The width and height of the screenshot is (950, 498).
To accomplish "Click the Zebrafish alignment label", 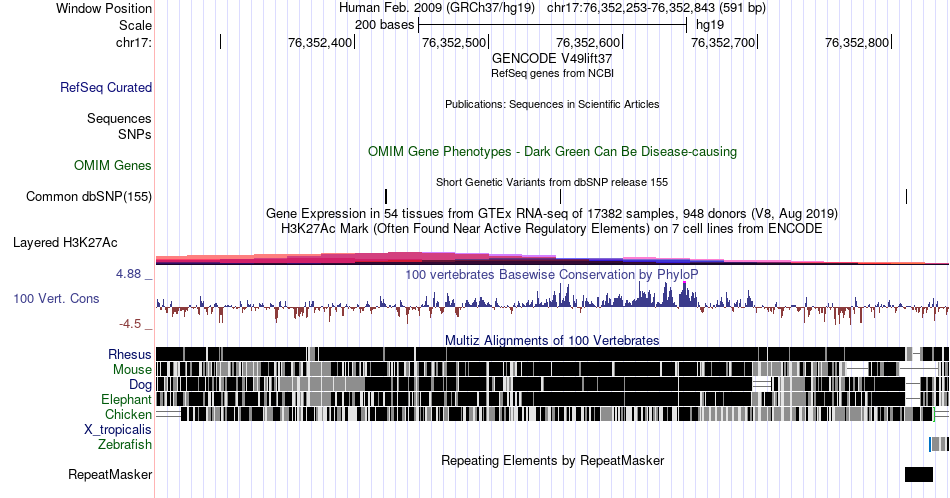I will tap(124, 444).
